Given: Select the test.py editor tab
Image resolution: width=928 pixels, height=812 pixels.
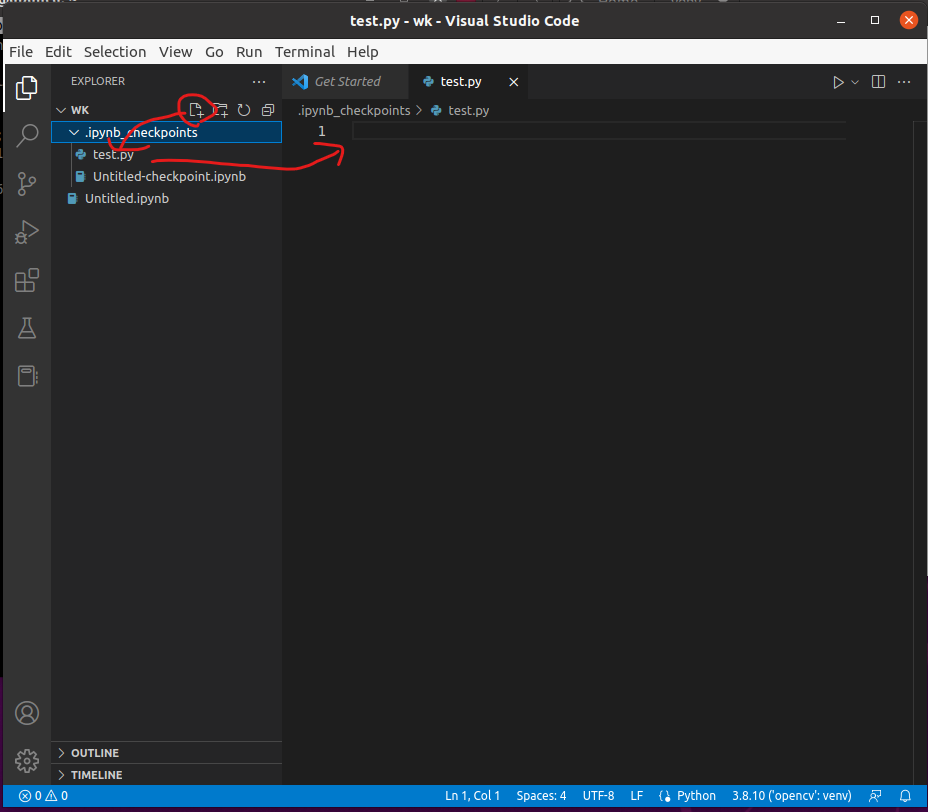Looking at the screenshot, I should 469,82.
